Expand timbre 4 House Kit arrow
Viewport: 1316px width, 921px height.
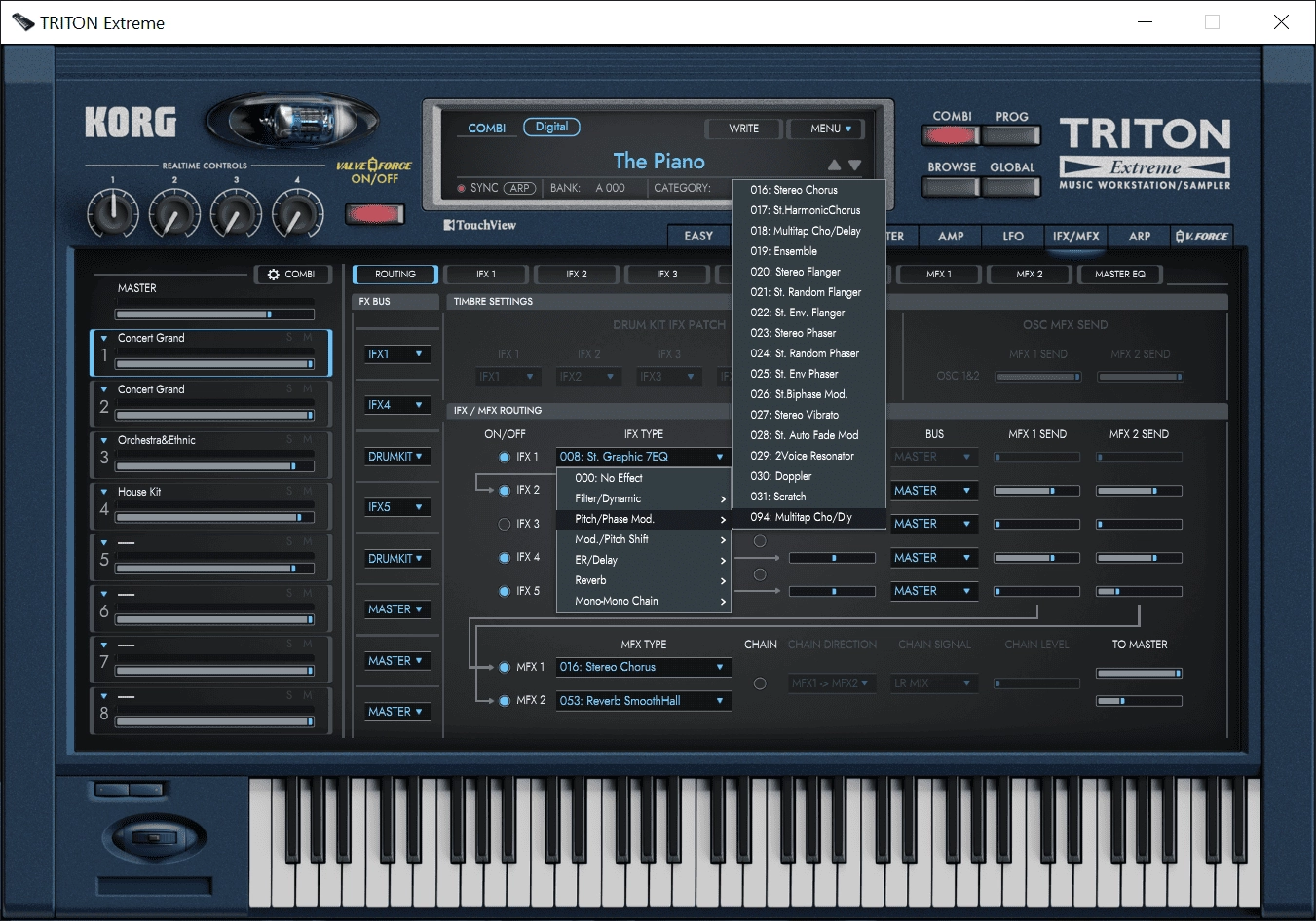(104, 492)
